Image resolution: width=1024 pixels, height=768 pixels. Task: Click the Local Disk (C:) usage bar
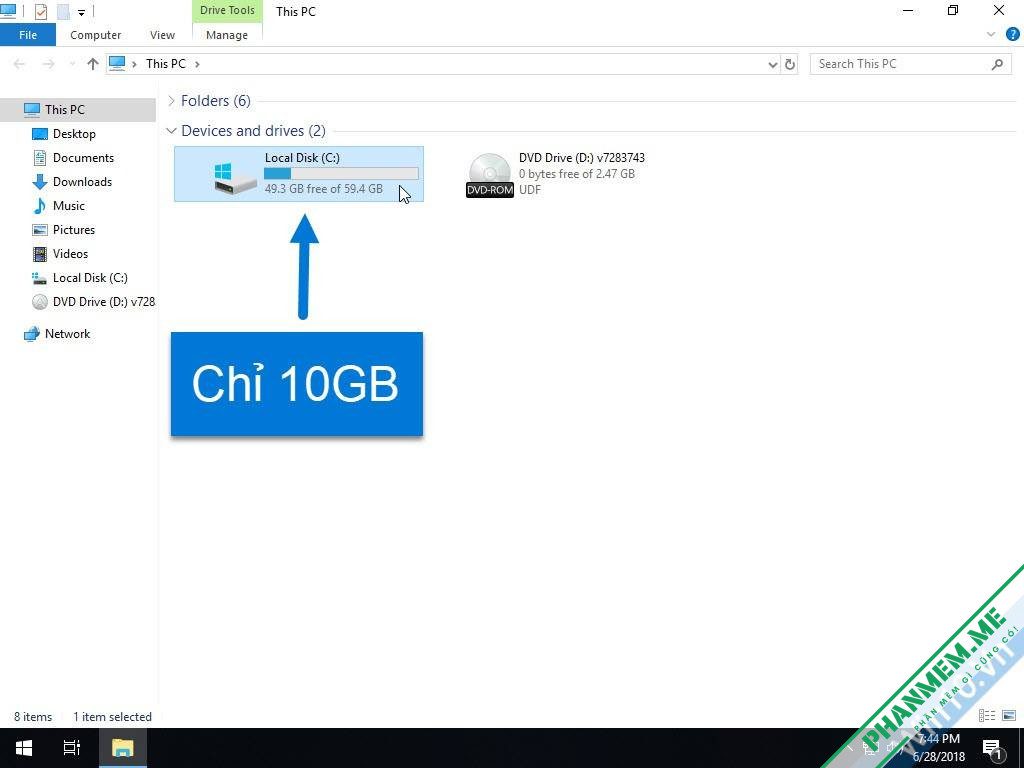coord(341,173)
